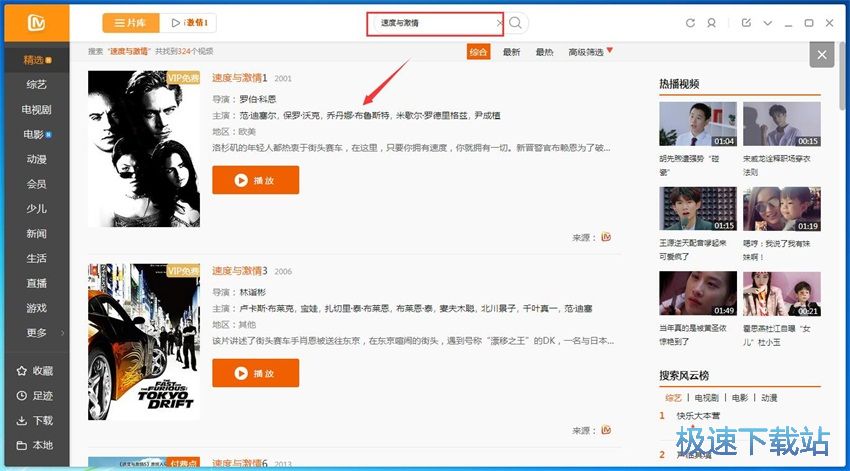Expand 更多 in the sidebar
This screenshot has width=850, height=471.
(x=37, y=333)
